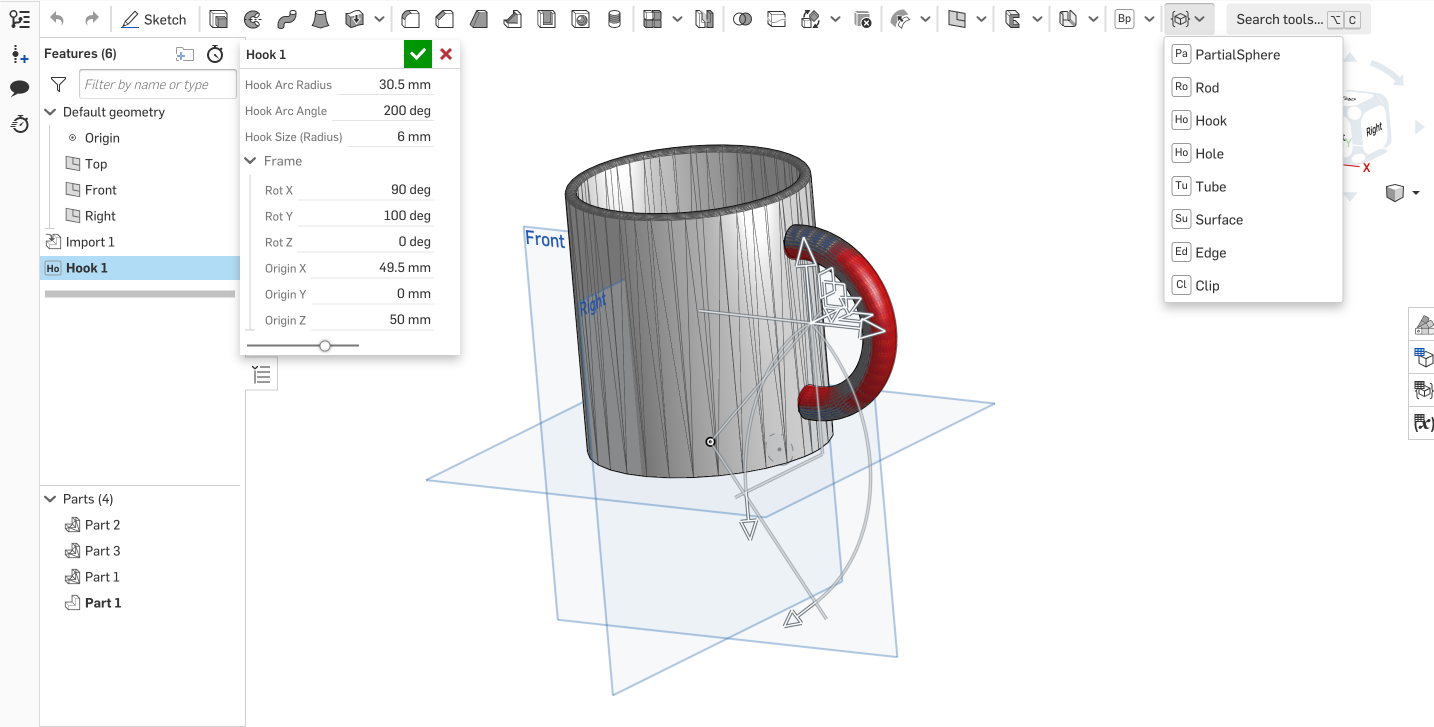This screenshot has height=727, width=1434.
Task: Choose PartialSphere from the dropdown list
Action: click(x=1237, y=55)
